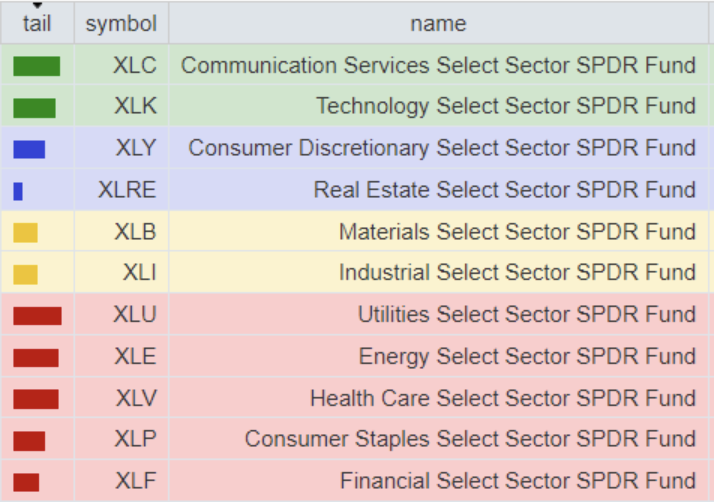714x502 pixels.
Task: Click the green tail bar for XLC
Action: coord(36,66)
